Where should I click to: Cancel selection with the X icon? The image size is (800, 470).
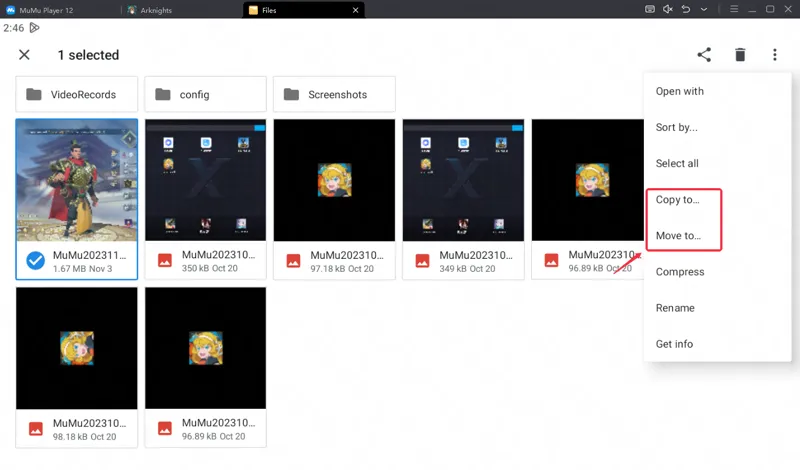pyautogui.click(x=24, y=55)
